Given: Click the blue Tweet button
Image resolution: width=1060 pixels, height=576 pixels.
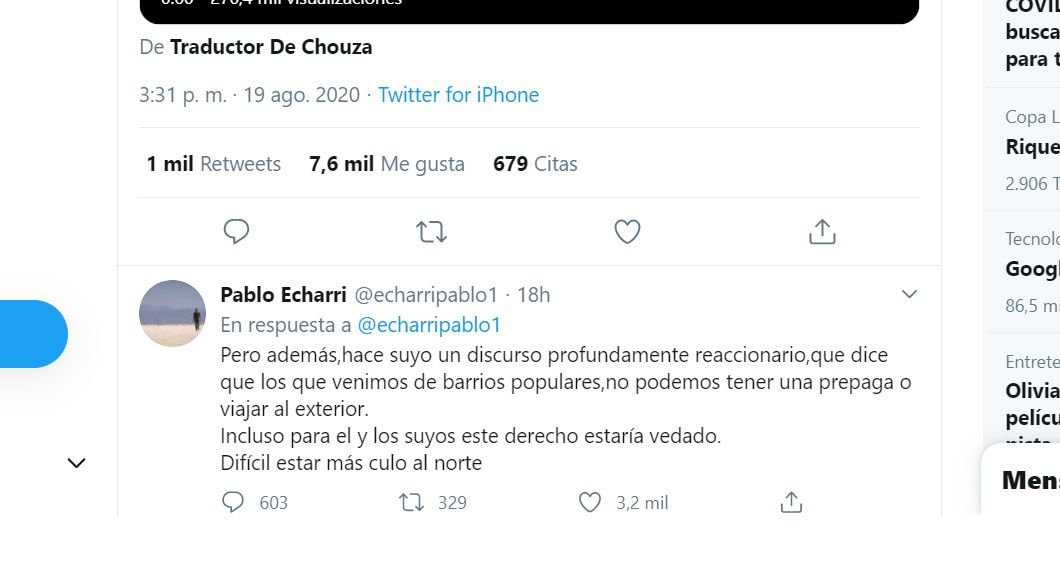Looking at the screenshot, I should (x=30, y=334).
